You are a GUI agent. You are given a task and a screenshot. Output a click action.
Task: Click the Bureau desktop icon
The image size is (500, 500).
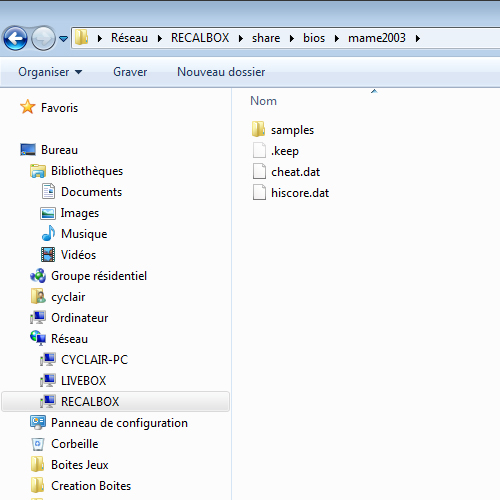click(x=28, y=150)
